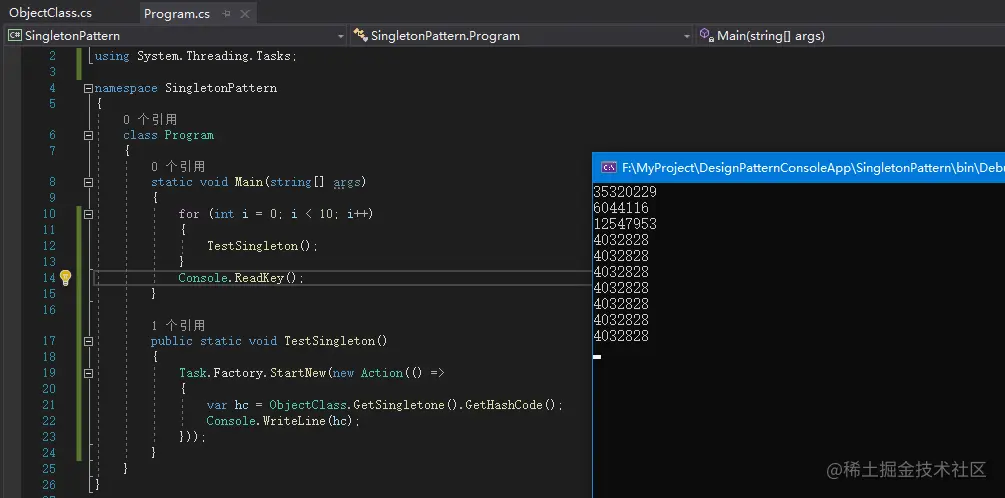The image size is (1005, 498).
Task: Click 'Task.Factory.StartNew' on line 19
Action: pyautogui.click(x=253, y=373)
